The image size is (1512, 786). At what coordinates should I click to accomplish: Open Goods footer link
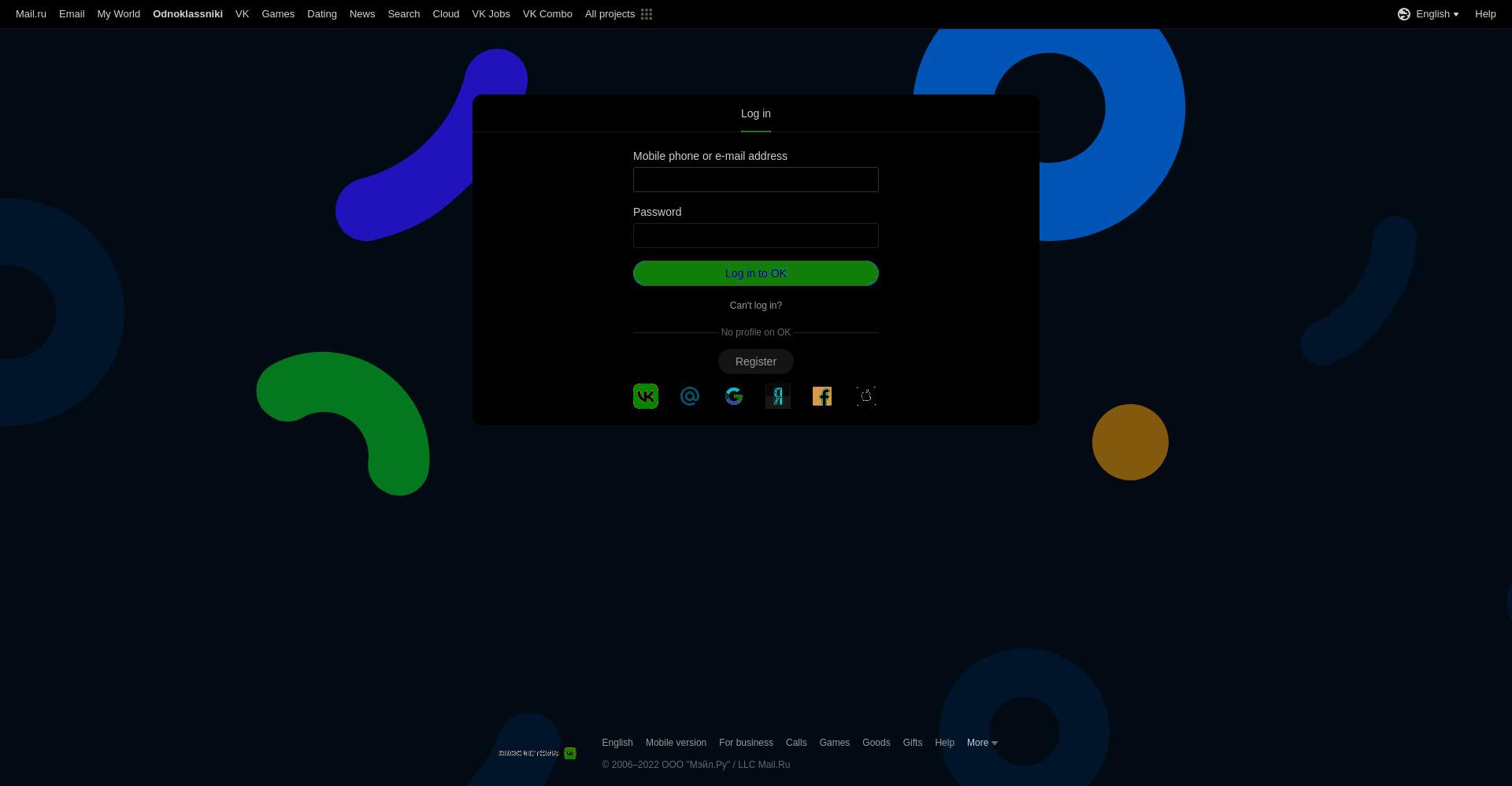tap(876, 743)
